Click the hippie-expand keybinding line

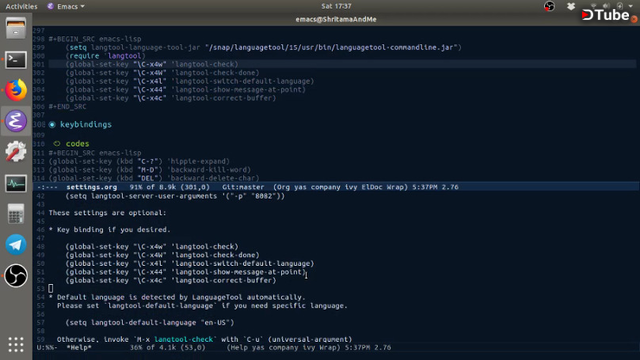click(139, 161)
